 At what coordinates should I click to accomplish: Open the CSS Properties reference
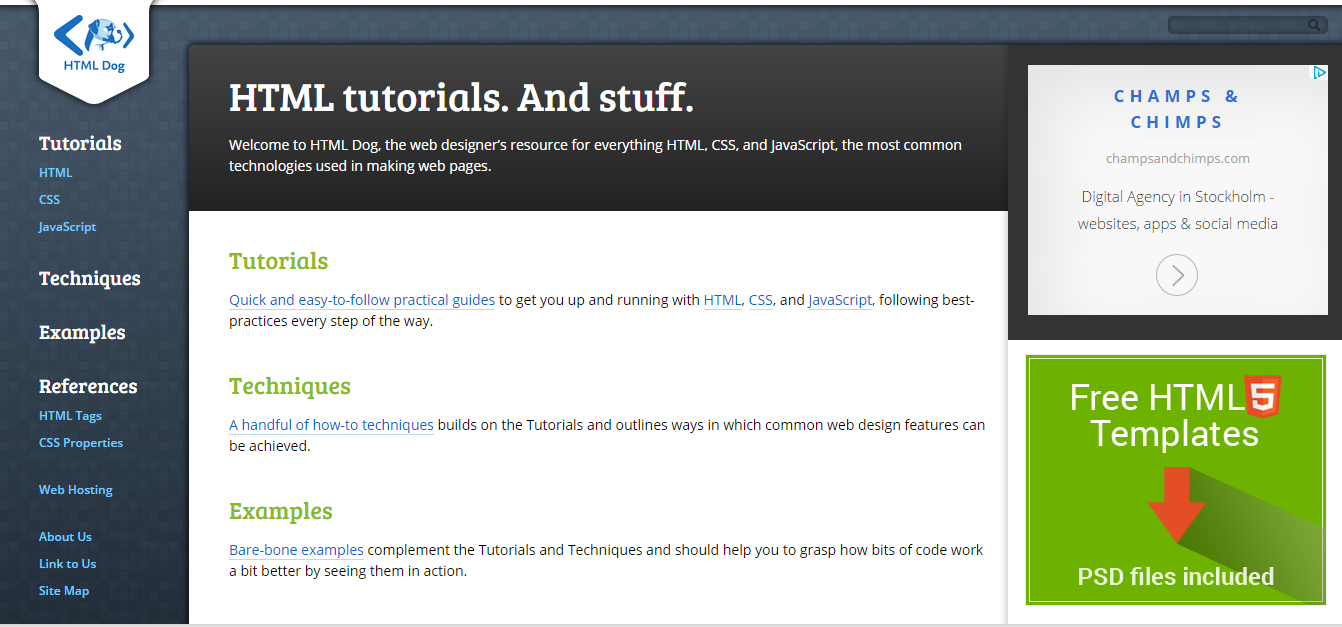tap(81, 442)
